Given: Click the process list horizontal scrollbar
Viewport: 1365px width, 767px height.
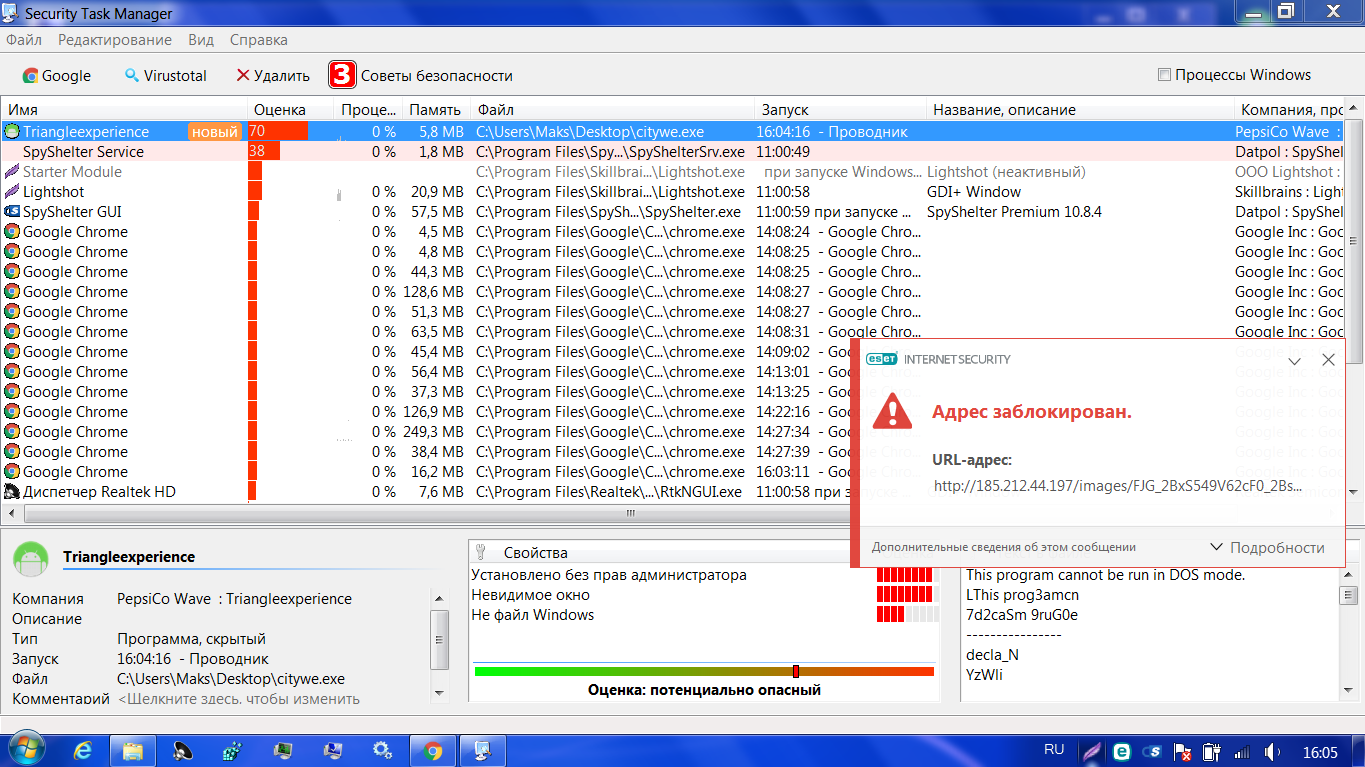Looking at the screenshot, I should [632, 514].
